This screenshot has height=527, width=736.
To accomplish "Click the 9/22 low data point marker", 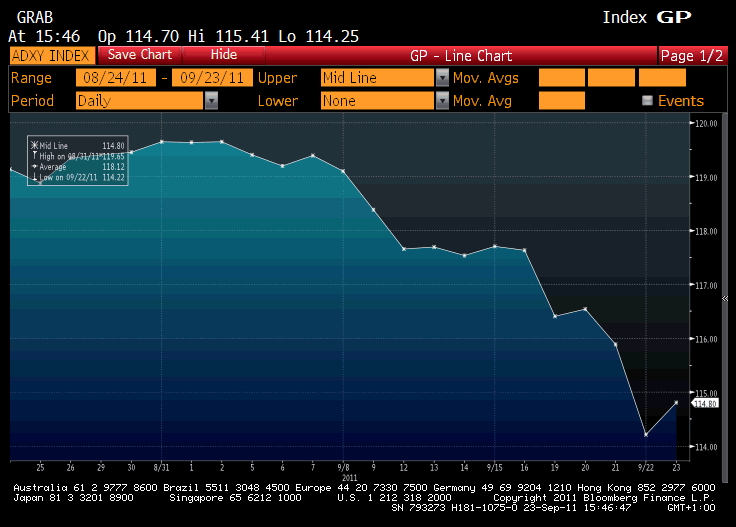I will click(x=646, y=435).
